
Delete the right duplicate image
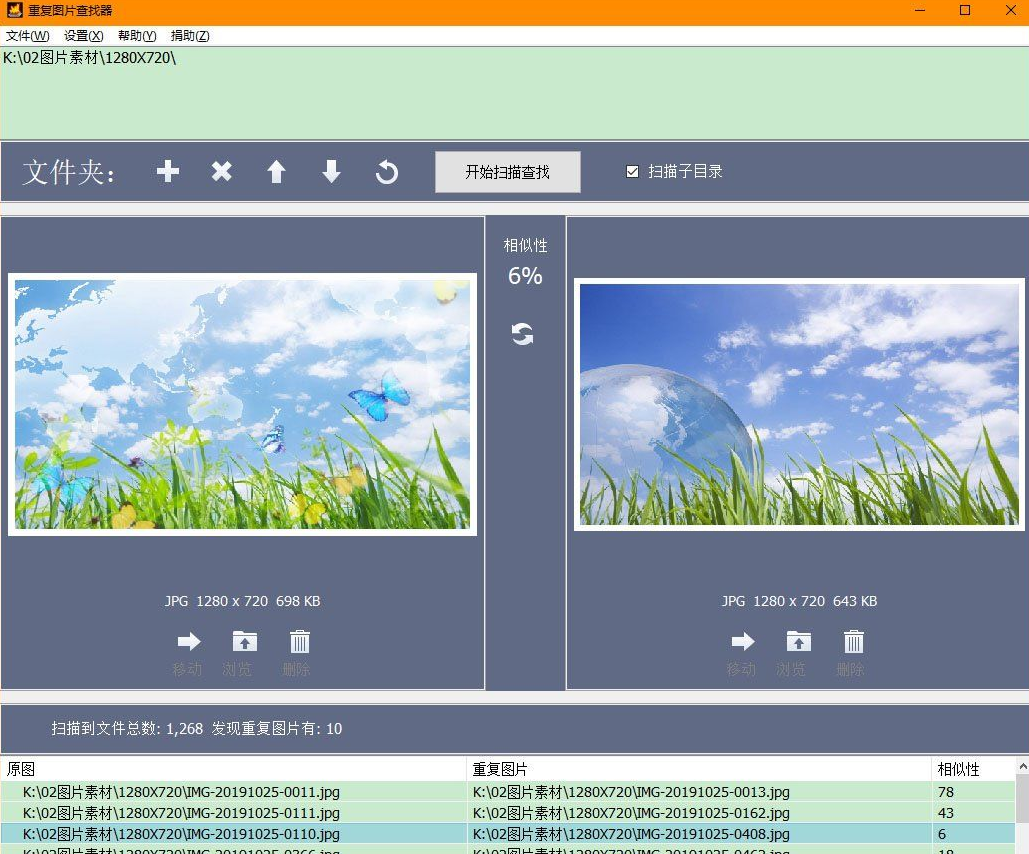coord(853,642)
